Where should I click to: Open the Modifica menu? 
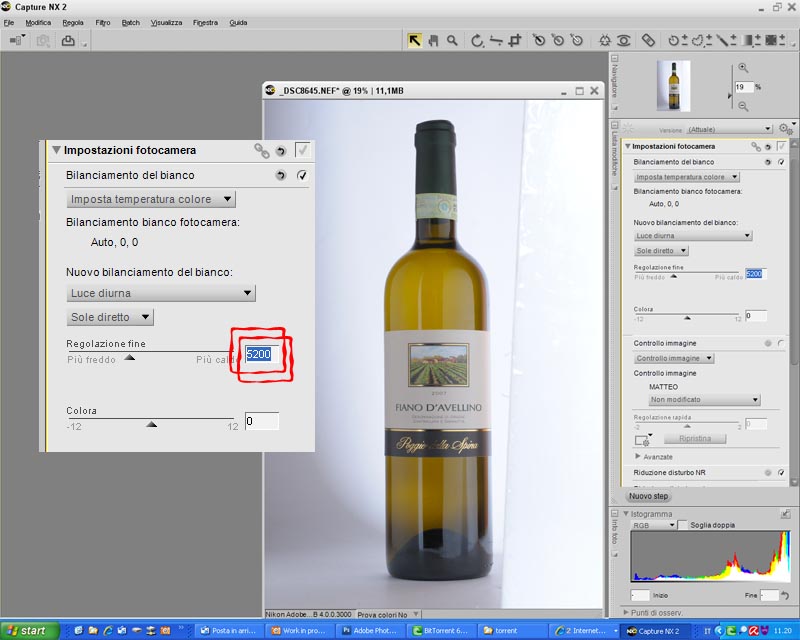tap(38, 22)
